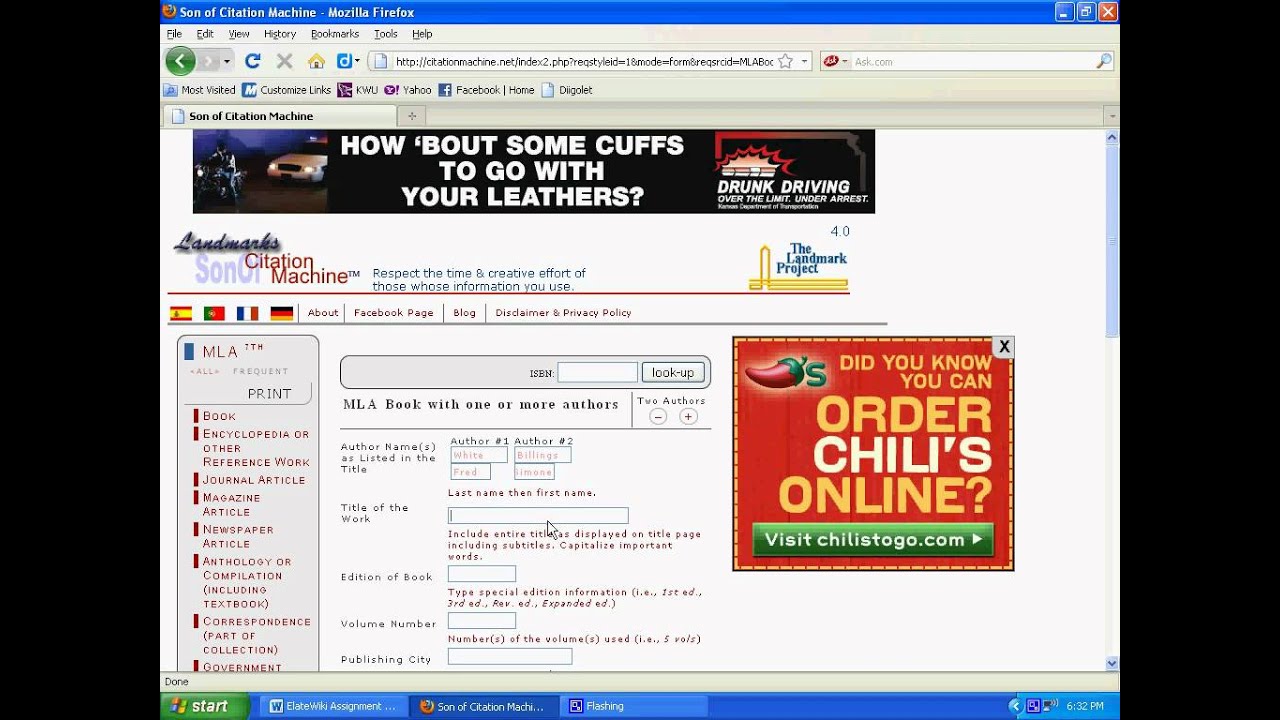Select Magazine Article source type
Image resolution: width=1280 pixels, height=720 pixels.
coord(231,505)
